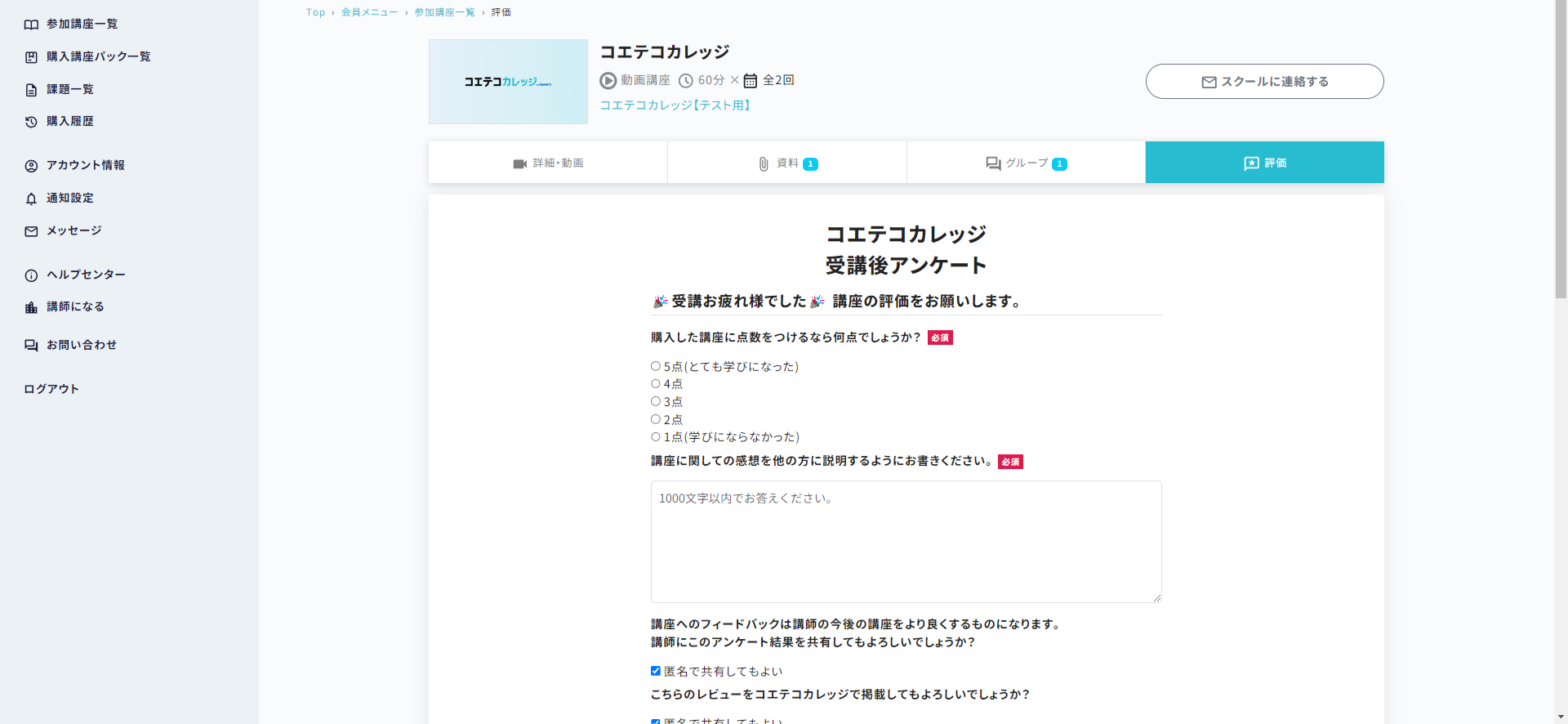Image resolution: width=1568 pixels, height=724 pixels.
Task: Select the 5点(とても学びになった) radio button
Action: click(x=656, y=366)
